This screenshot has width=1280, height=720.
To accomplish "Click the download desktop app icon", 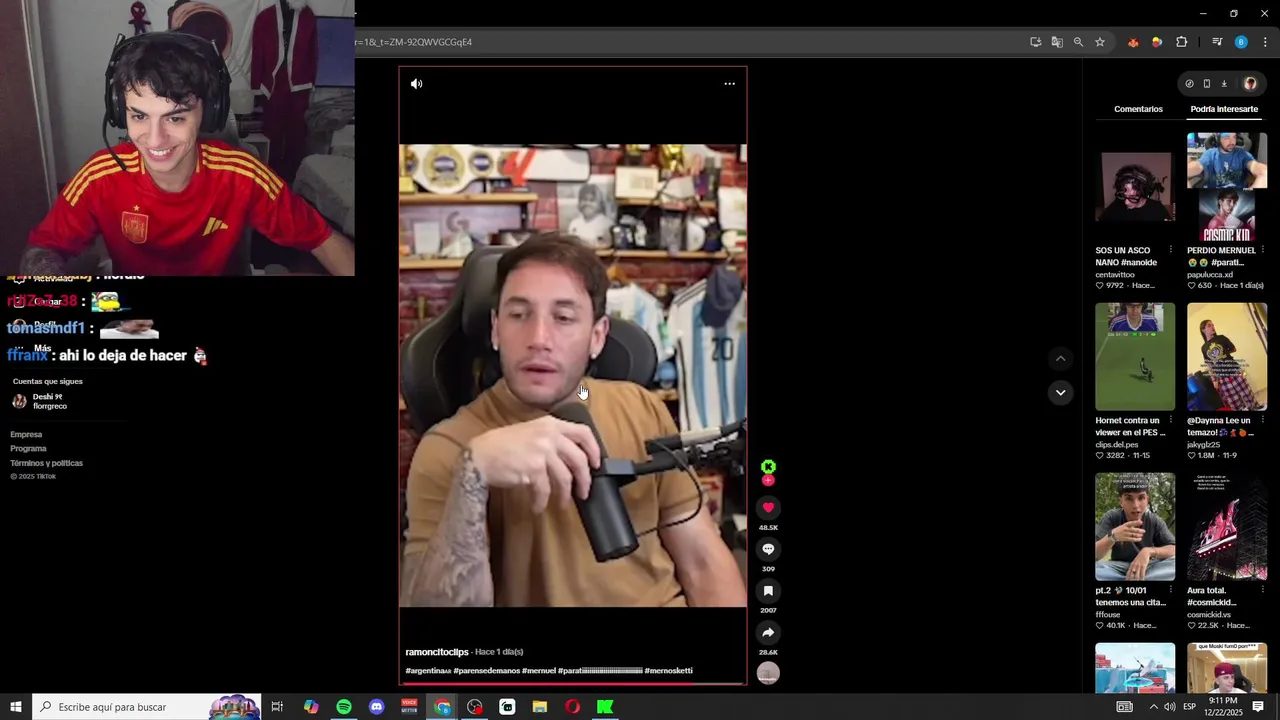I will [x=1224, y=84].
